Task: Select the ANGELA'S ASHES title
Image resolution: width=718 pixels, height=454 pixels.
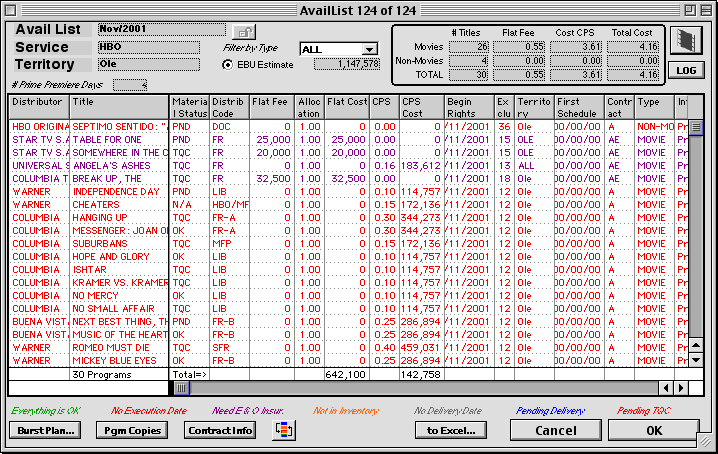Action: (x=111, y=165)
